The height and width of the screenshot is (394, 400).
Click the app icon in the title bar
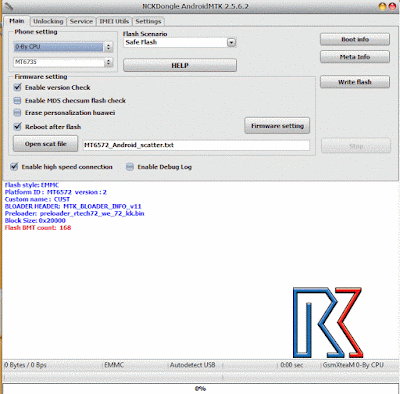8,6
